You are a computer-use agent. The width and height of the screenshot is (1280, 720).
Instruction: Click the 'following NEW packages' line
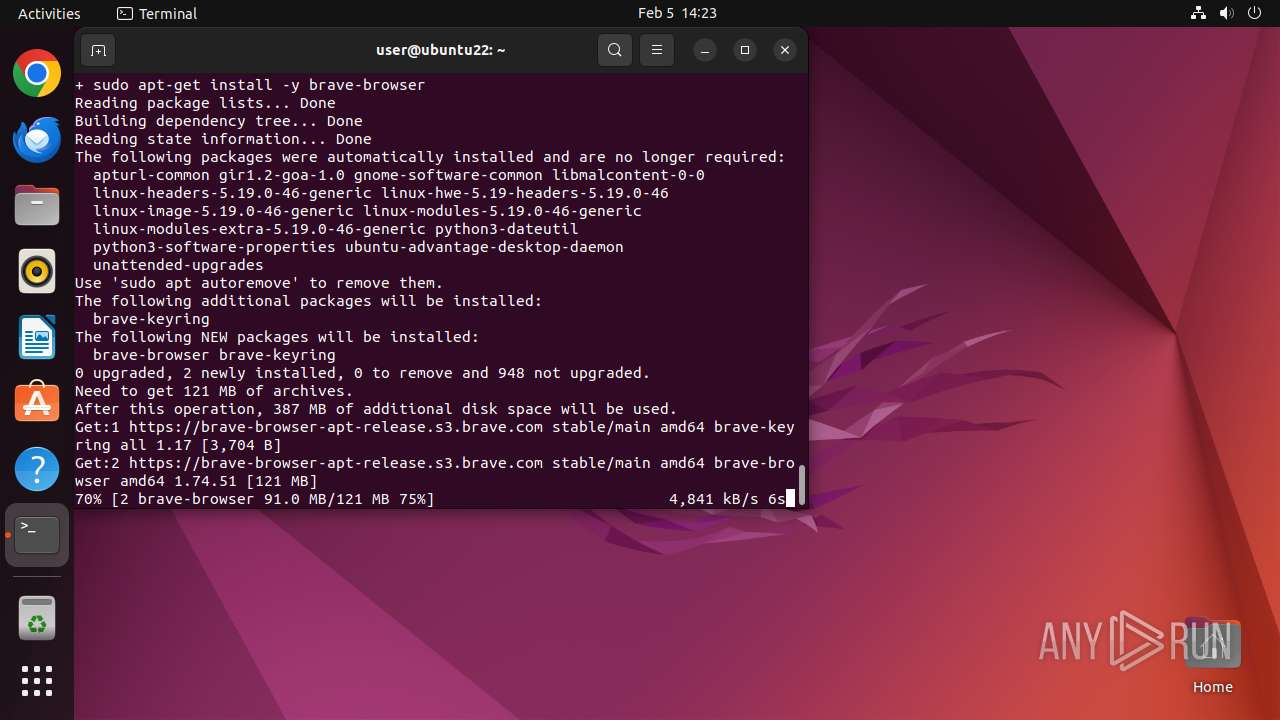[277, 337]
